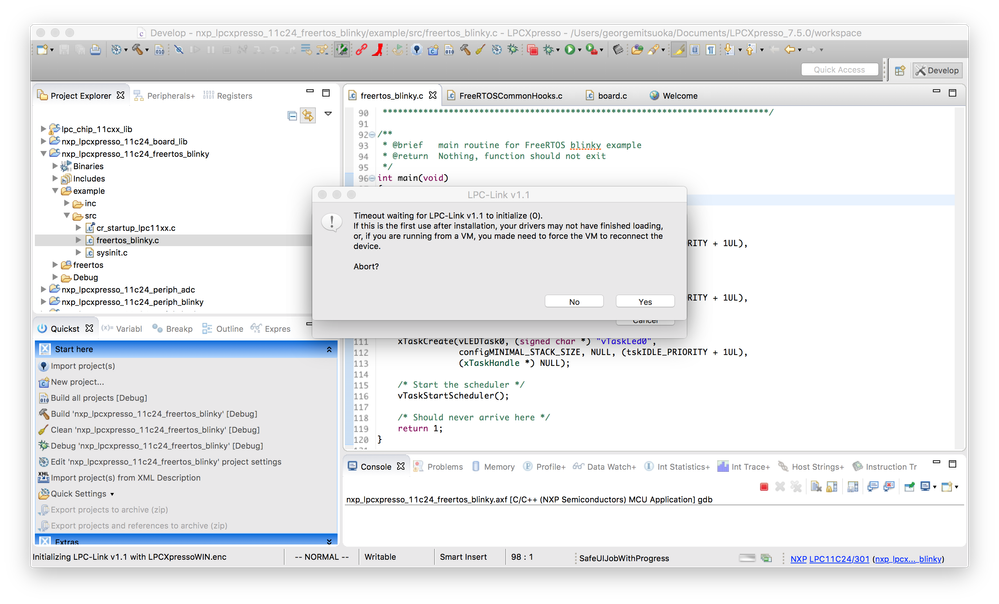Click Debug 'nxp_lpcxpresso_11c24_freertos_blinky' [Debug]
The height and width of the screenshot is (604, 999).
157,445
